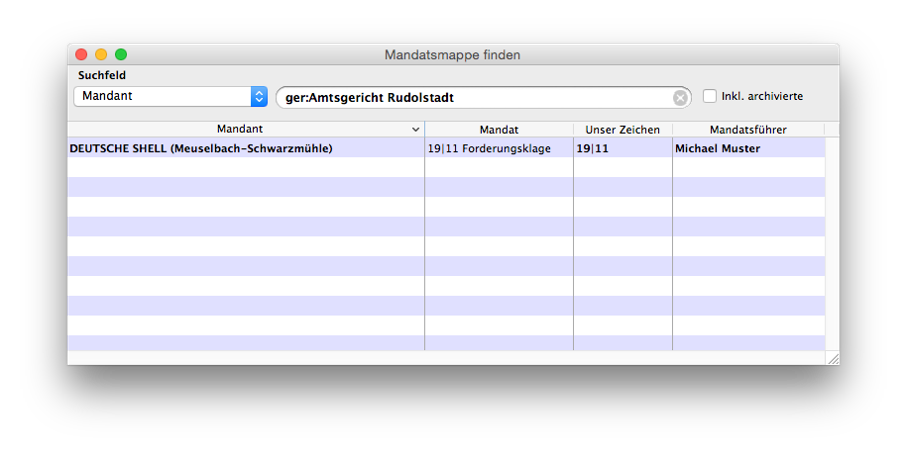Clear the search field with the X icon
906x456 pixels.
pyautogui.click(x=680, y=98)
